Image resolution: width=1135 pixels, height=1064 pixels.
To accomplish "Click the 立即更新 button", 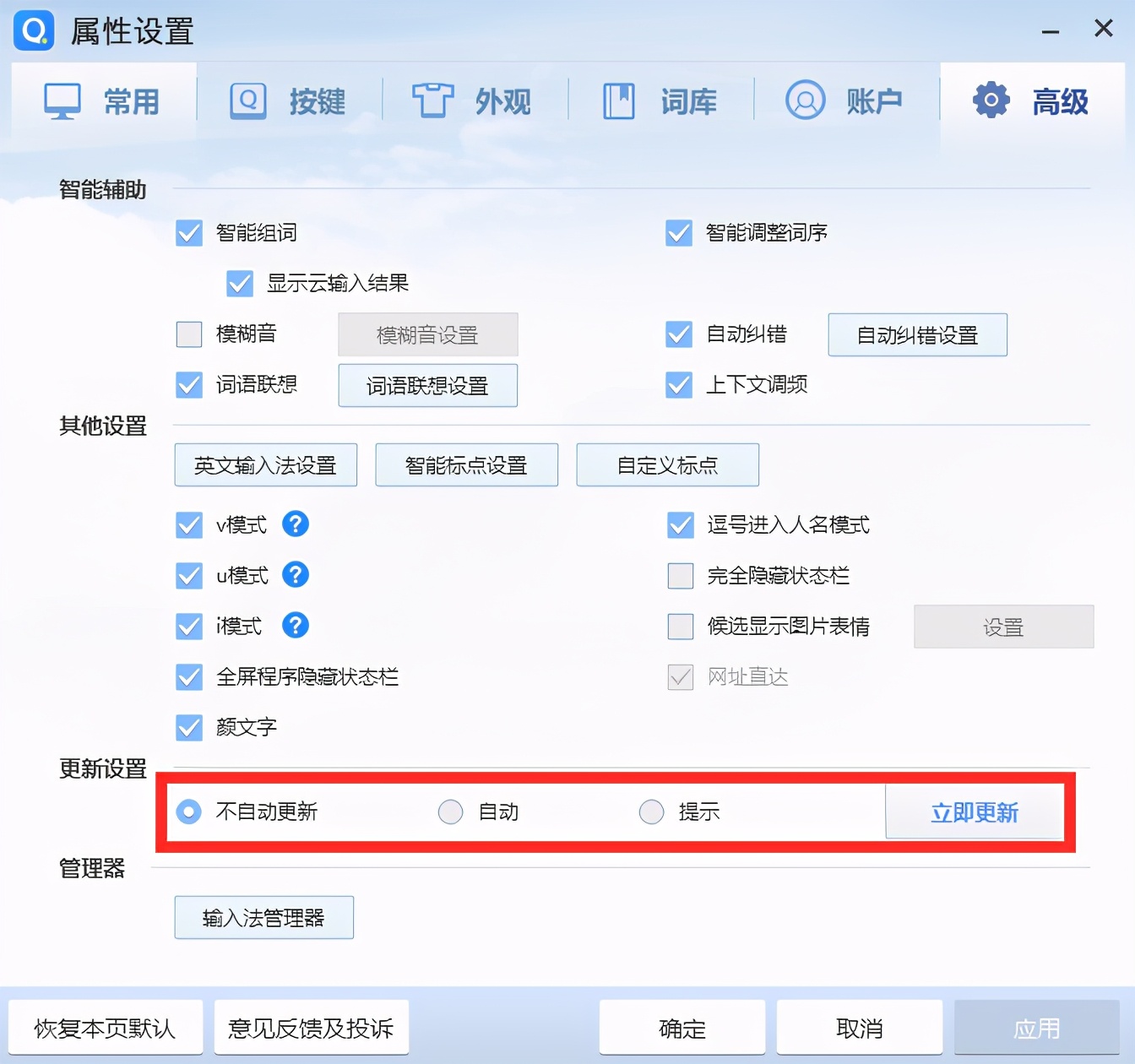I will click(975, 812).
